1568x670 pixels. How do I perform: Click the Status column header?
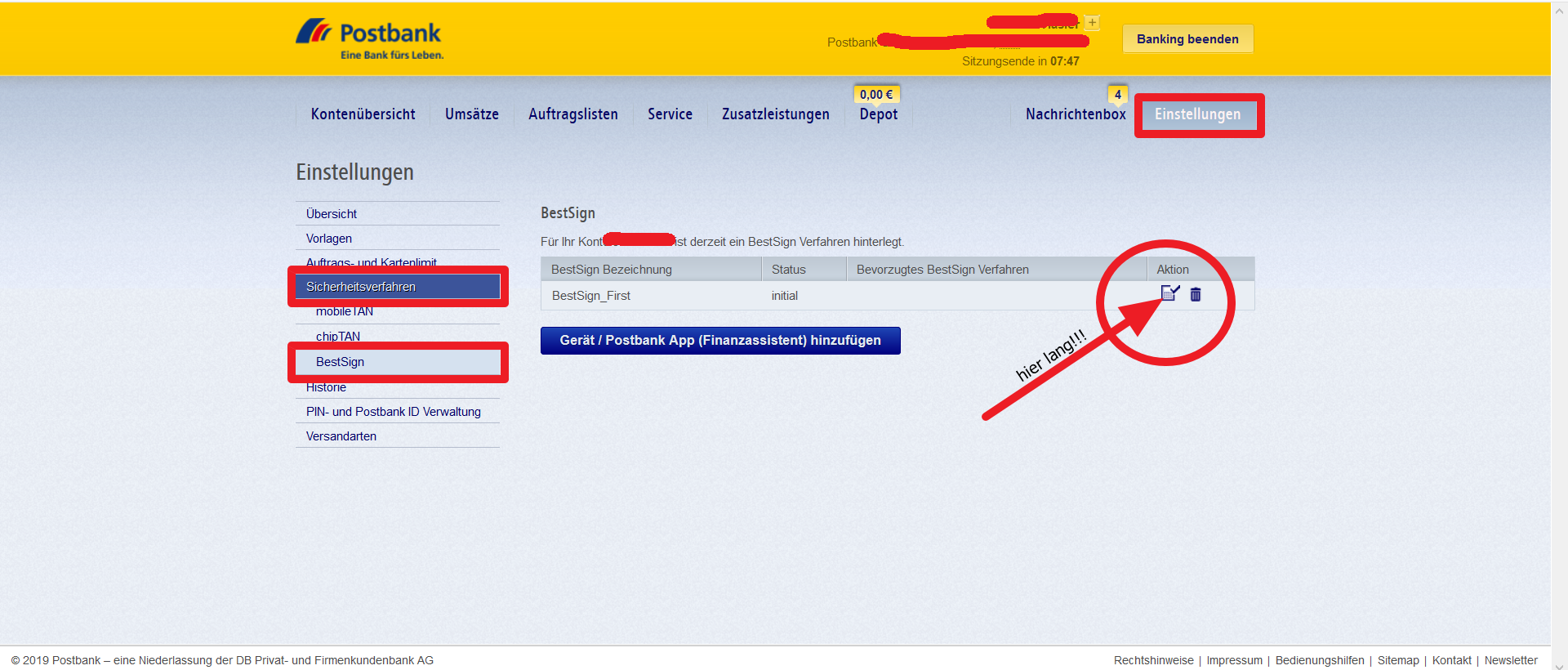[804, 270]
